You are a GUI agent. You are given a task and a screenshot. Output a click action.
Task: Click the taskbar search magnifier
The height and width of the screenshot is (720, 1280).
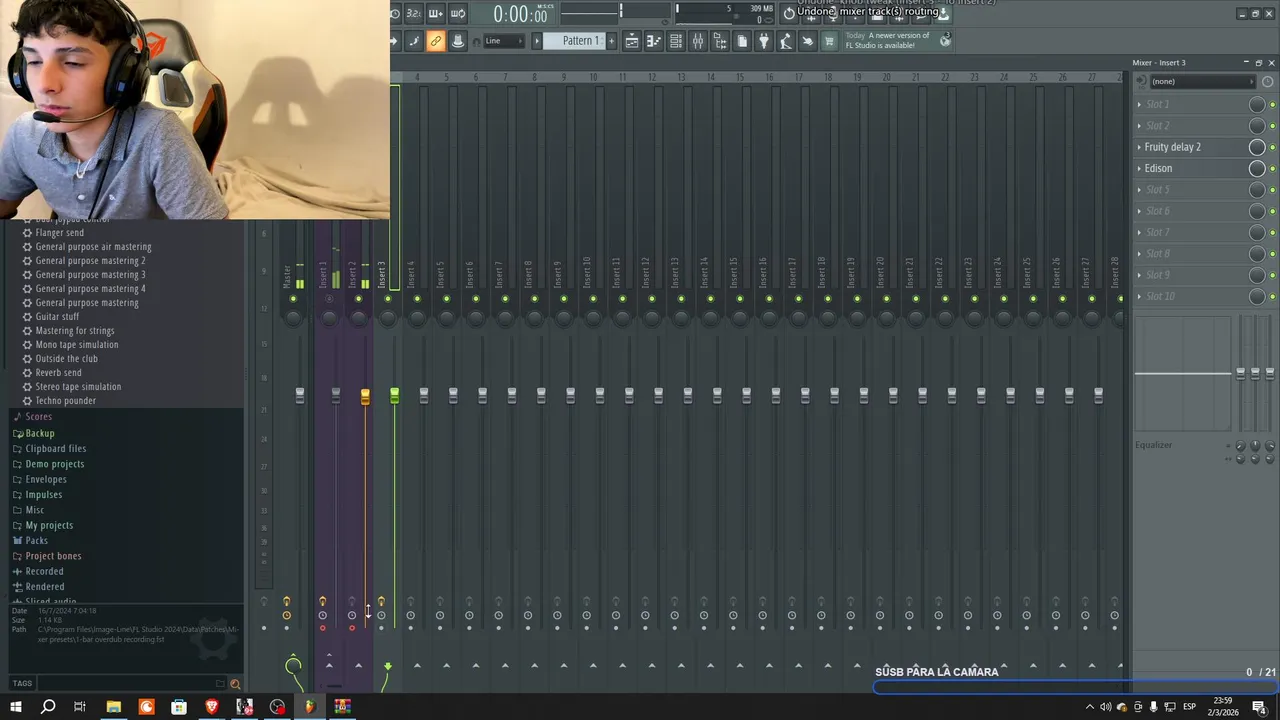pos(47,707)
